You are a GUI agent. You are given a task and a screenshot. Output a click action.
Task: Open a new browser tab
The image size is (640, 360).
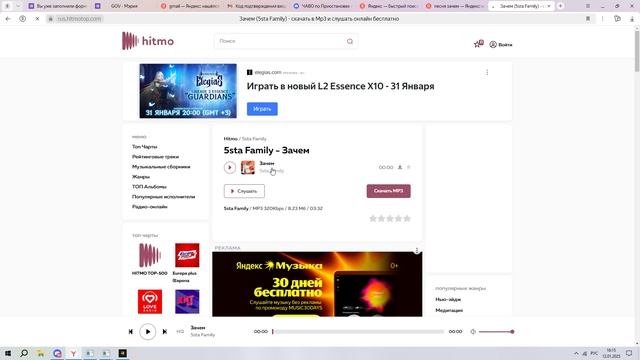click(x=560, y=6)
